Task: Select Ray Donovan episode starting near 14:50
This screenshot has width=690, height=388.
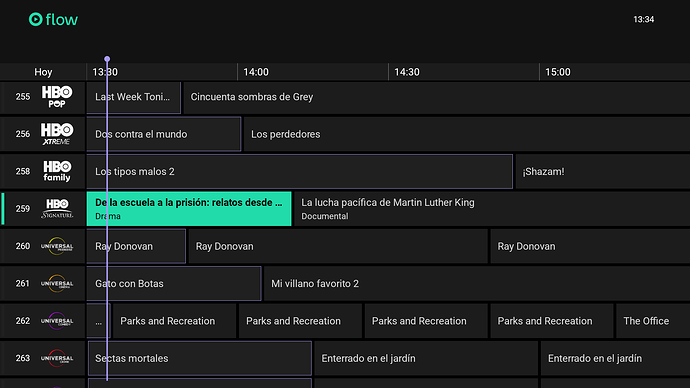Action: click(x=590, y=246)
